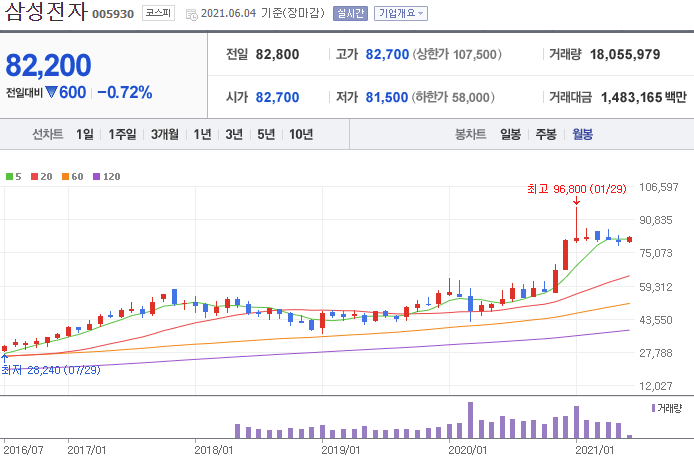Image resolution: width=694 pixels, height=463 pixels.
Task: Click the 고가 value 82,700
Action: (387, 54)
